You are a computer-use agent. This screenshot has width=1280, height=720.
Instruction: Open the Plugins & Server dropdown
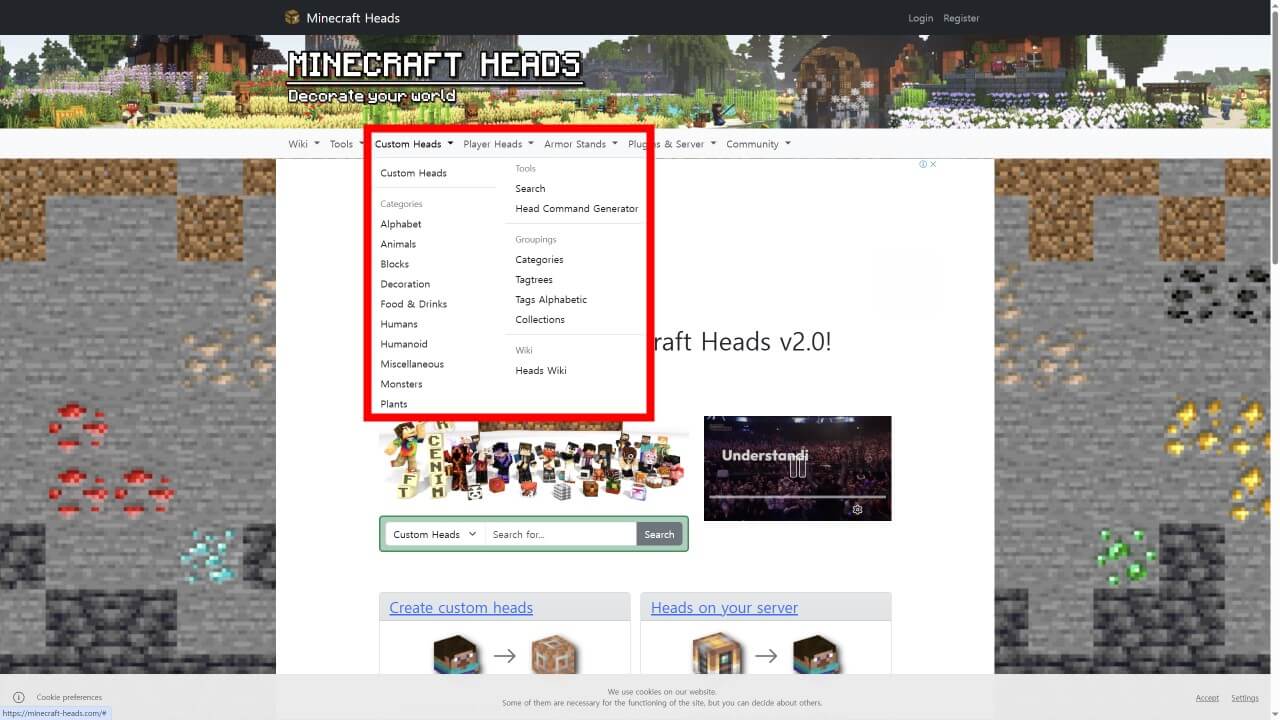tap(672, 144)
